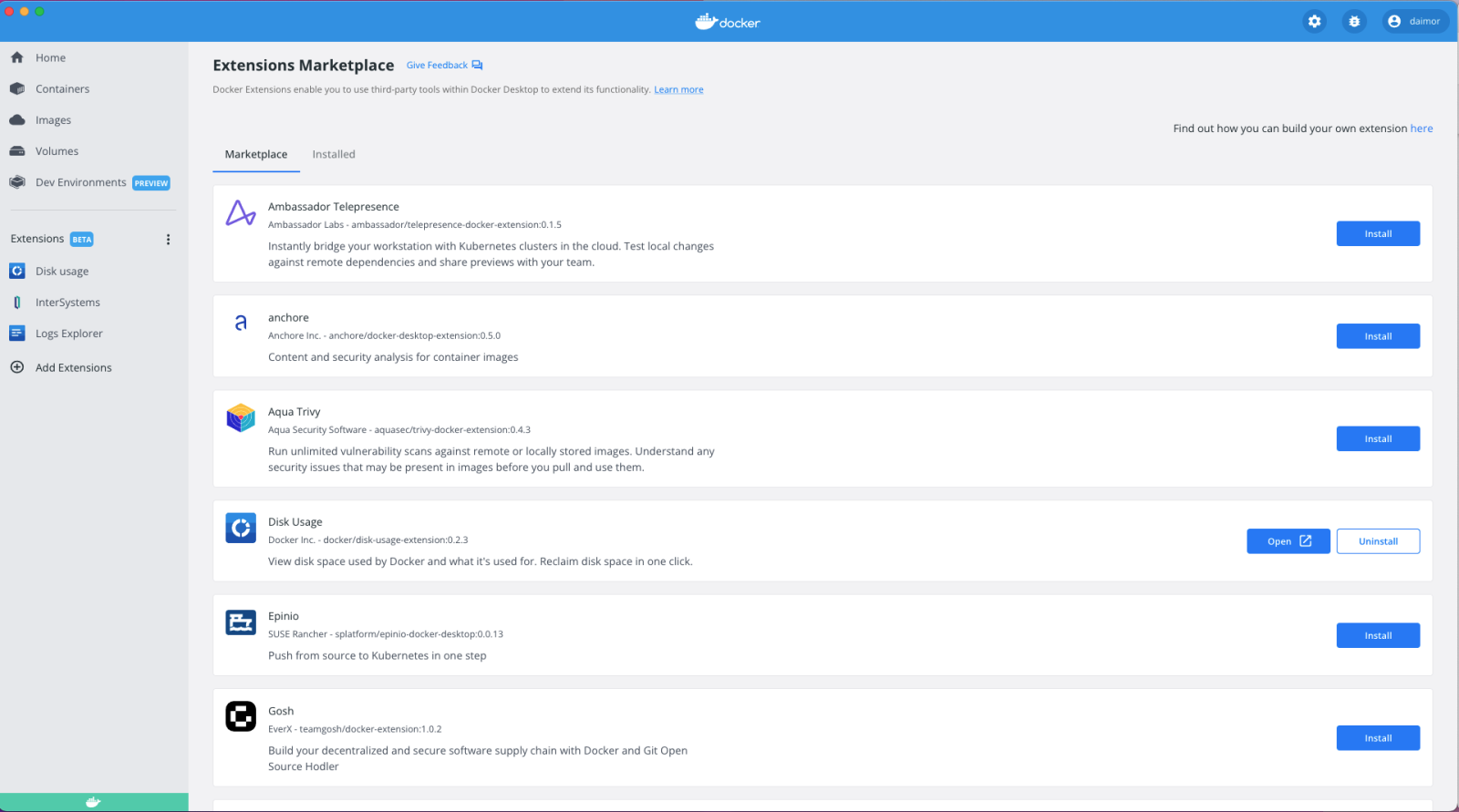
Task: Click the Aqua Trivy logo icon
Action: [x=241, y=418]
